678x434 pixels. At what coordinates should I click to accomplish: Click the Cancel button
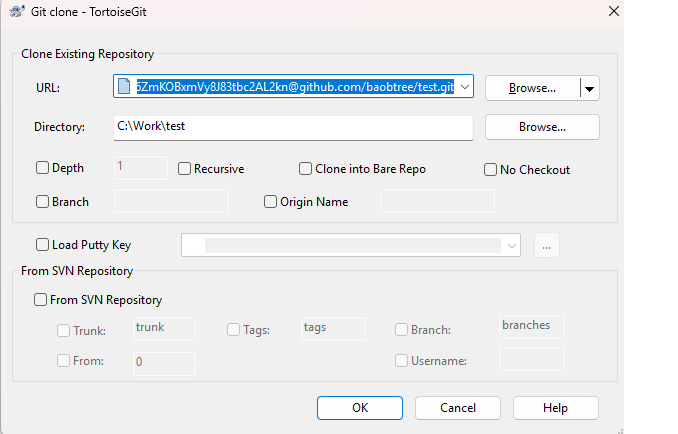[x=458, y=408]
